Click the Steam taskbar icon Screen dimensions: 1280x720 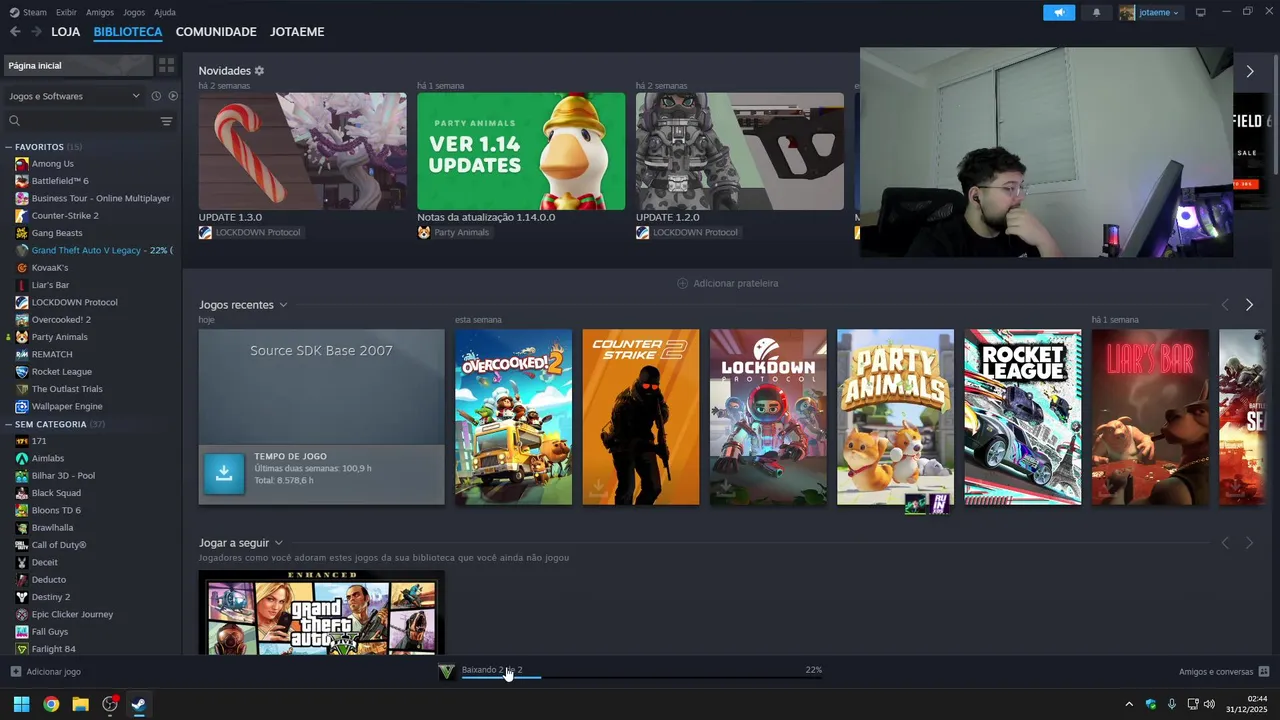coord(138,704)
